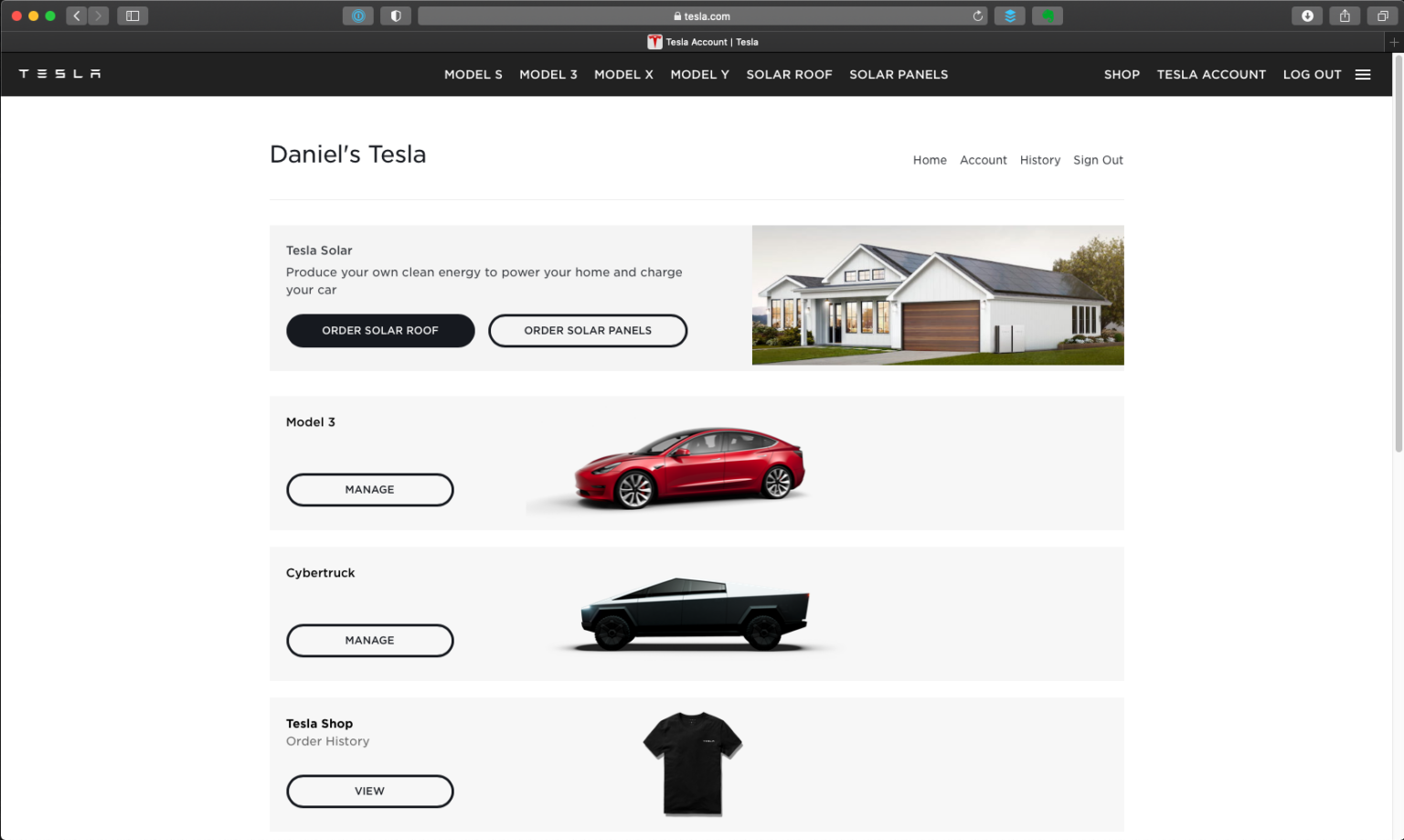This screenshot has height=840, width=1404.
Task: Click the Order Solar Panels button
Action: [x=588, y=330]
